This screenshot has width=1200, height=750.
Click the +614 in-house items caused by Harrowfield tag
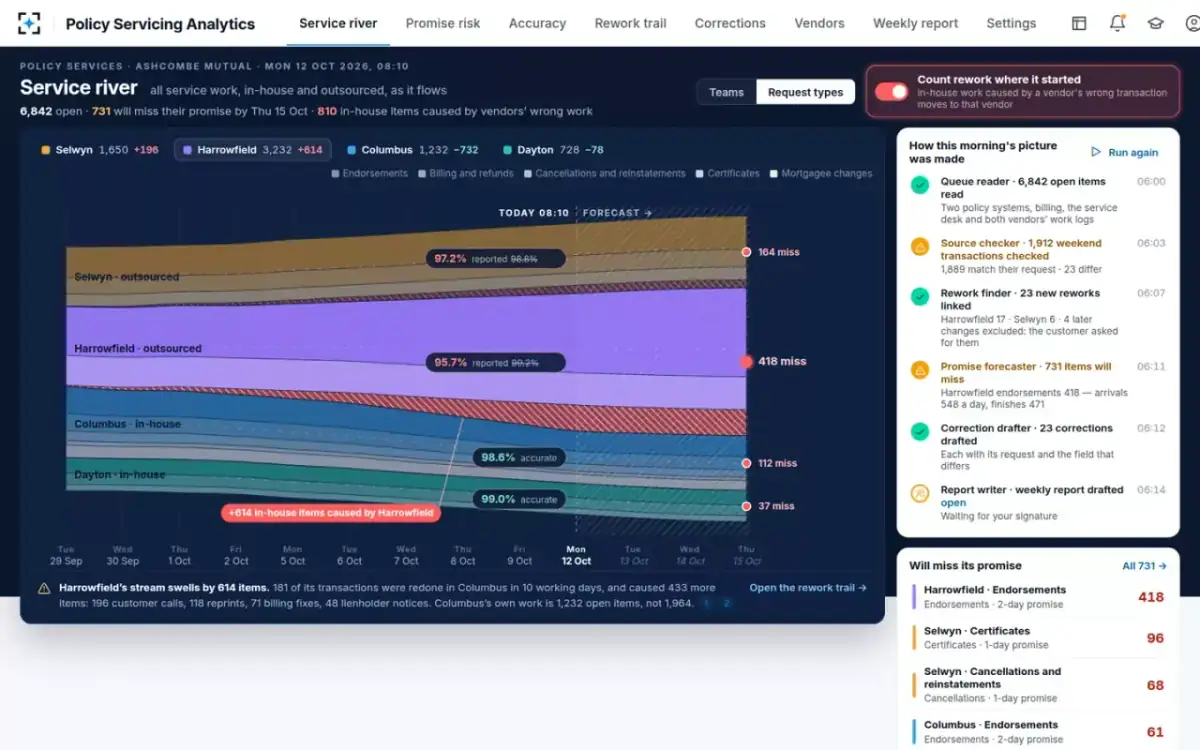click(x=331, y=513)
